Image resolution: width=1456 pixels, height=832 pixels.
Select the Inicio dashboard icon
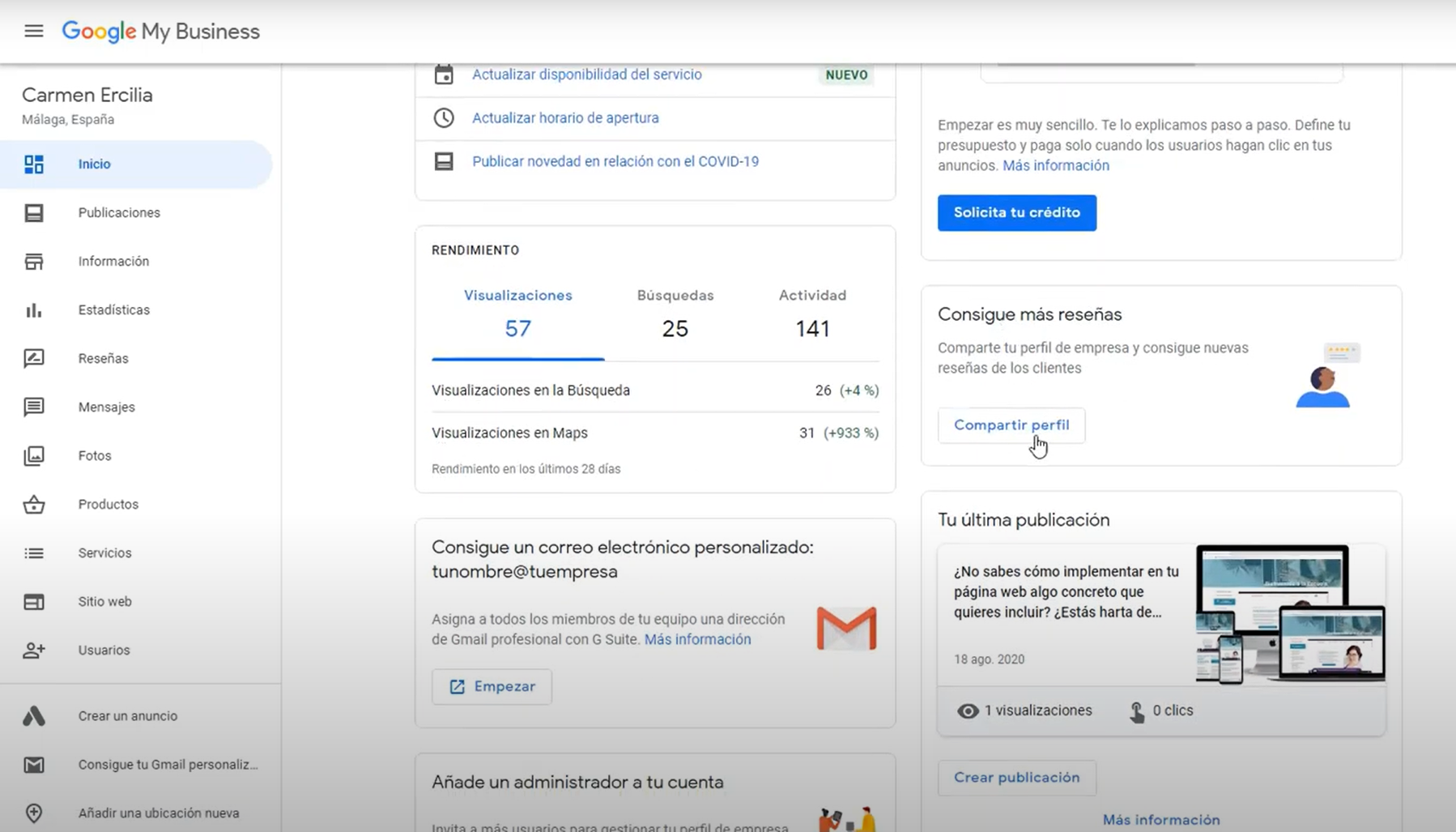tap(34, 164)
